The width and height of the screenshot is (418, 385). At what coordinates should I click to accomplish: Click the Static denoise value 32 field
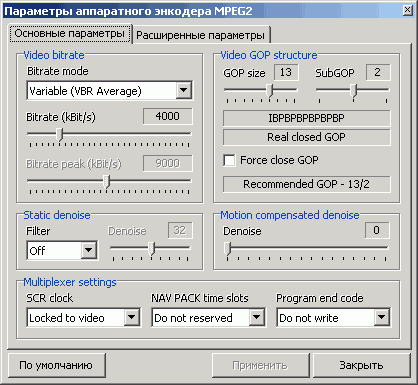180,230
